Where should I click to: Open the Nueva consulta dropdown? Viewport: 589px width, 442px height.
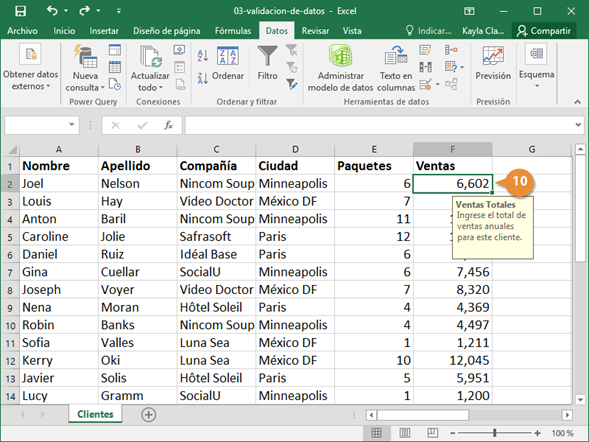(85, 68)
